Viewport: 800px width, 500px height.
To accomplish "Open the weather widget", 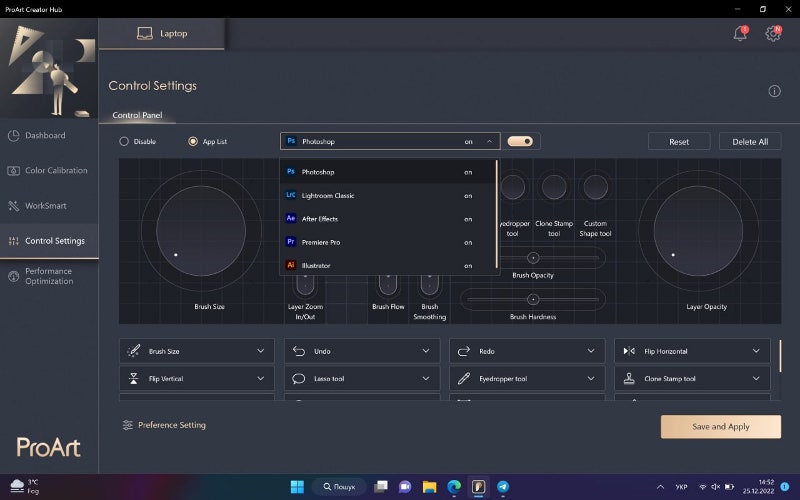I will pyautogui.click(x=24, y=486).
